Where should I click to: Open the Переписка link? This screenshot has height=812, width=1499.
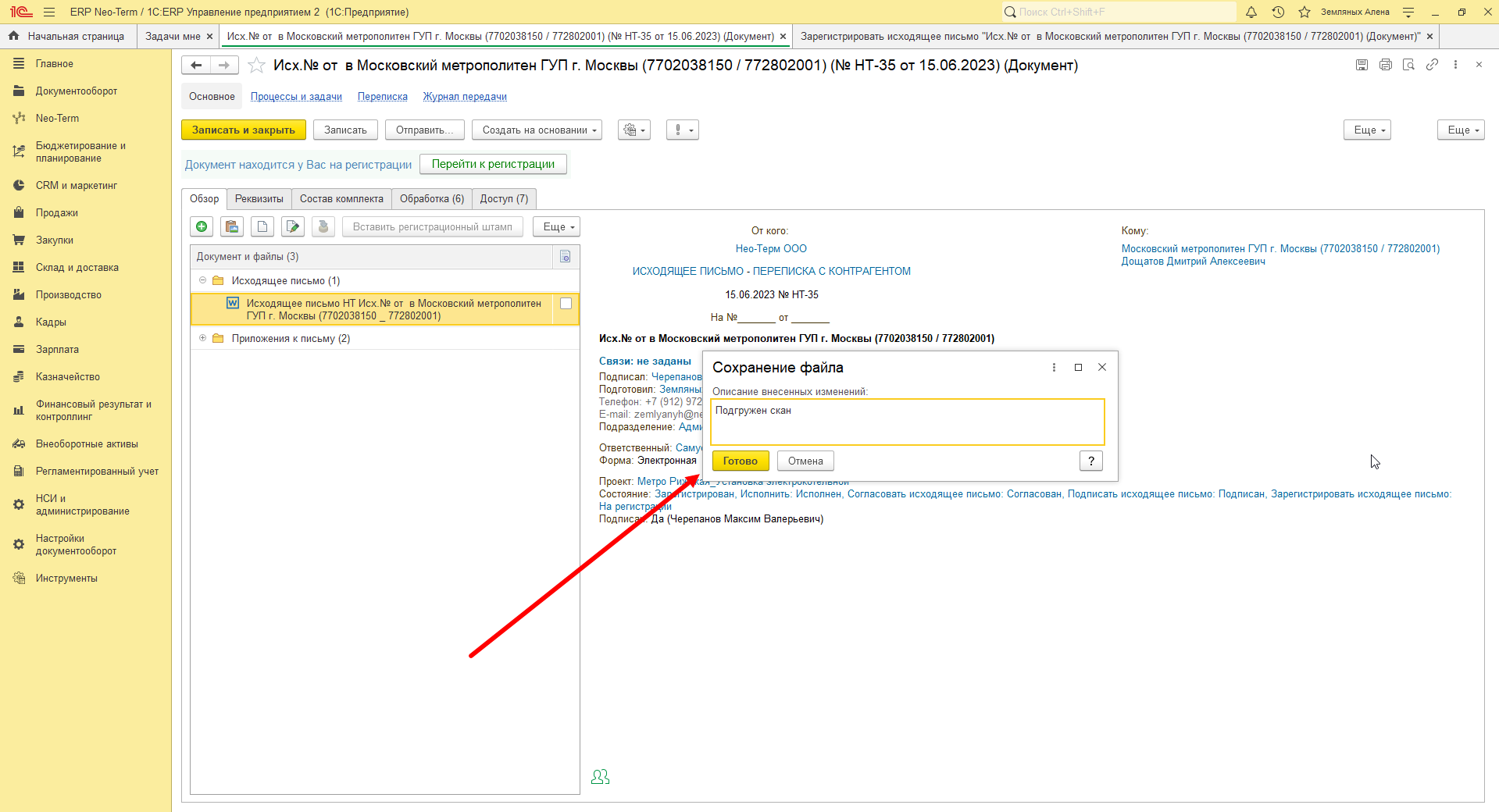[x=383, y=97]
